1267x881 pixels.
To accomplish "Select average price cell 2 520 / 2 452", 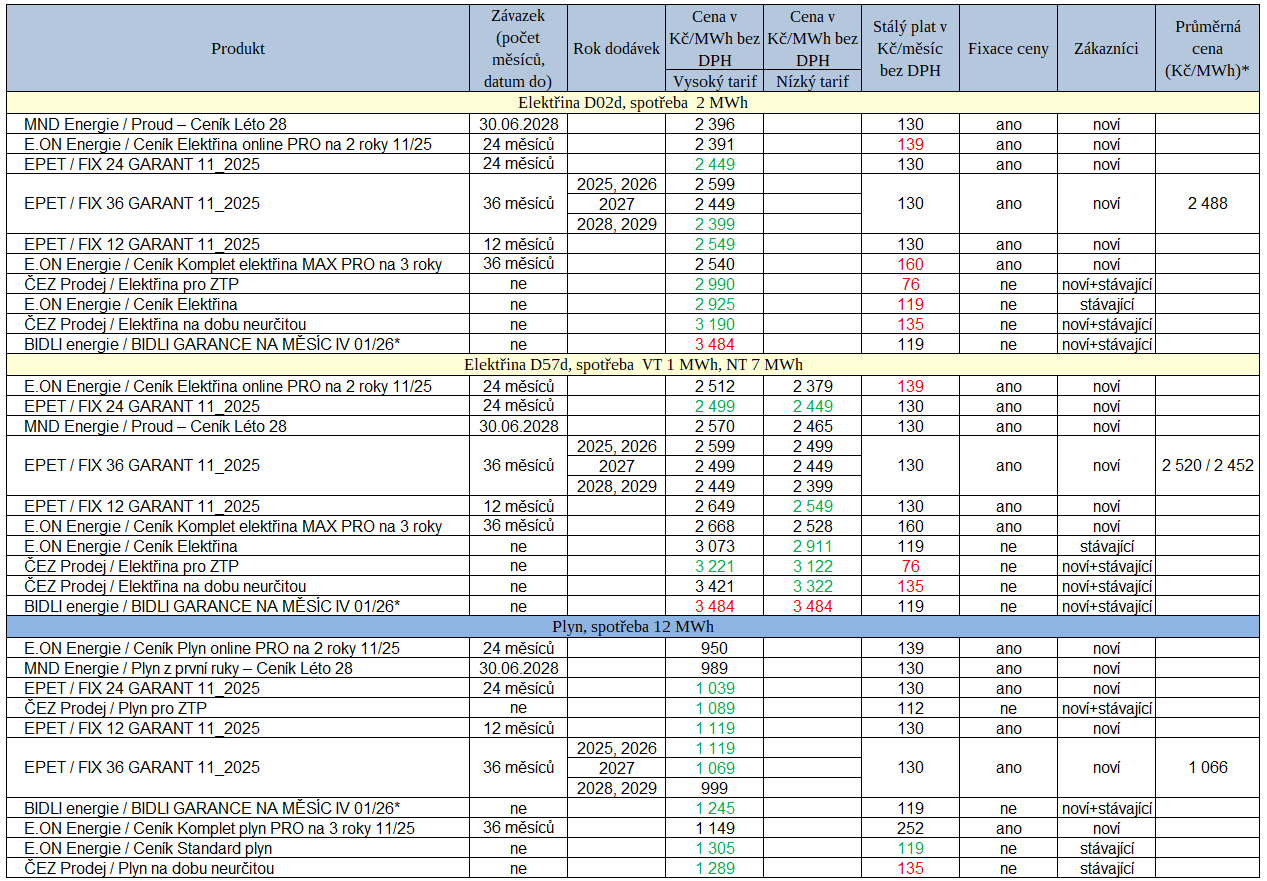I will pos(1207,466).
